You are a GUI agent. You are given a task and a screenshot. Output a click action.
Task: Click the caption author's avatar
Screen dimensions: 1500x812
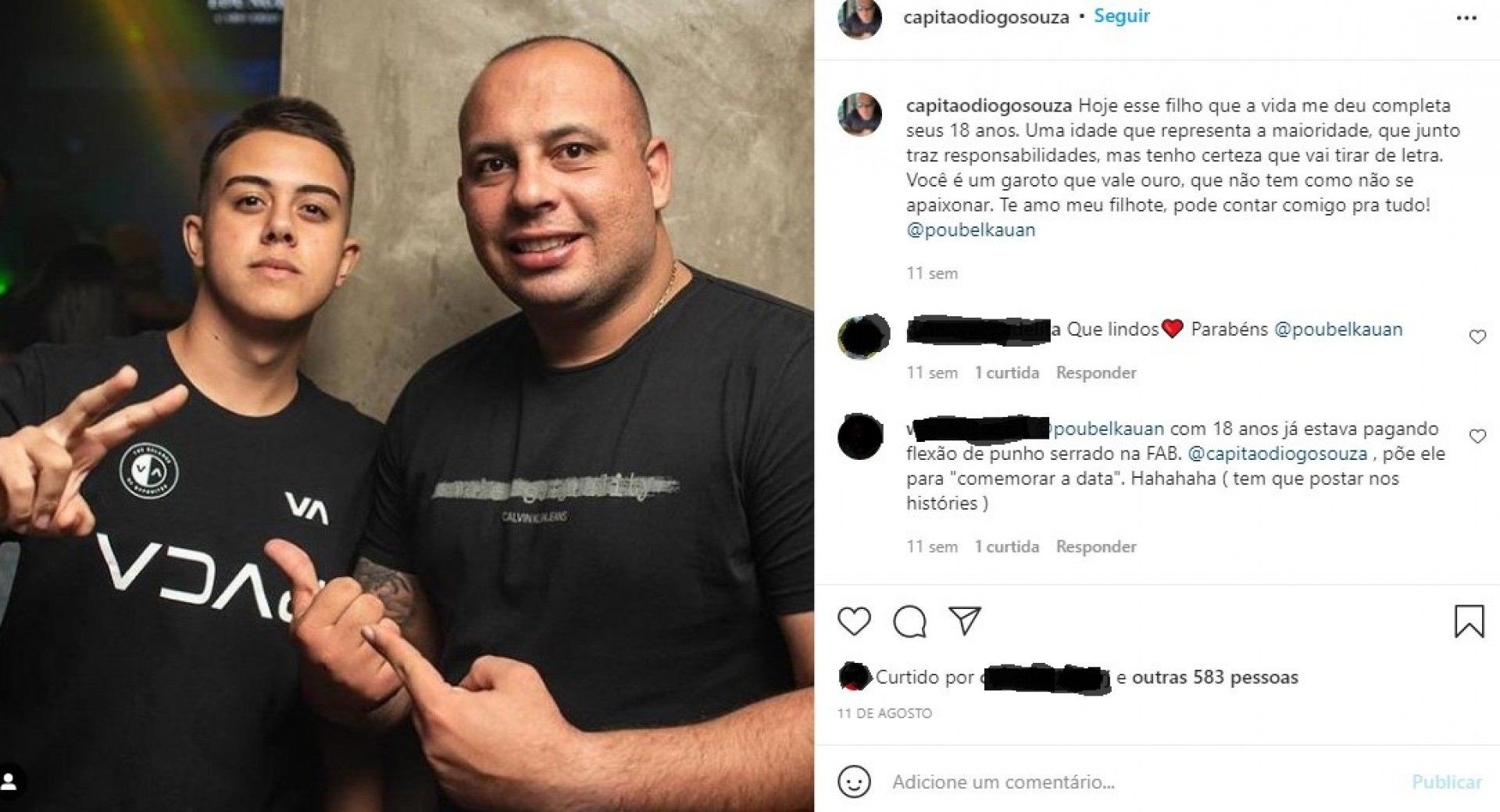(x=860, y=115)
